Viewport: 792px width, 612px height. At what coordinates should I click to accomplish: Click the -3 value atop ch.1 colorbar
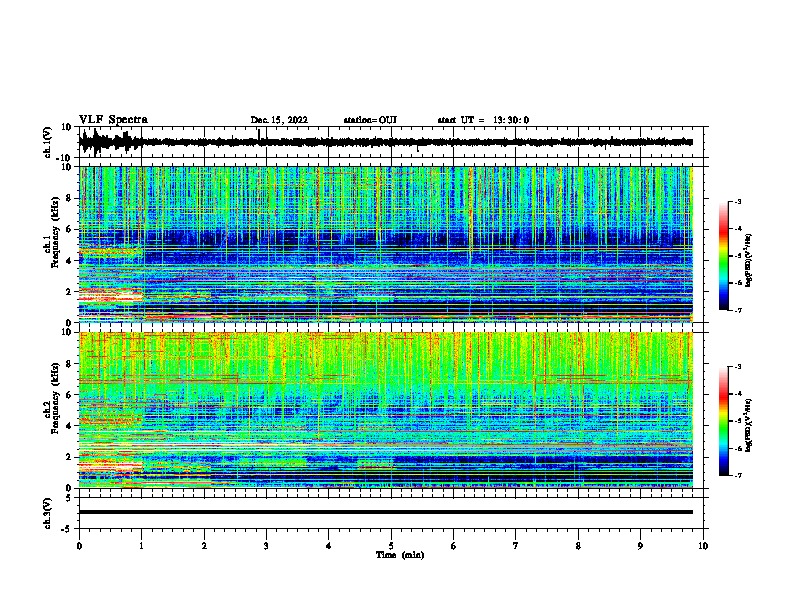point(737,201)
